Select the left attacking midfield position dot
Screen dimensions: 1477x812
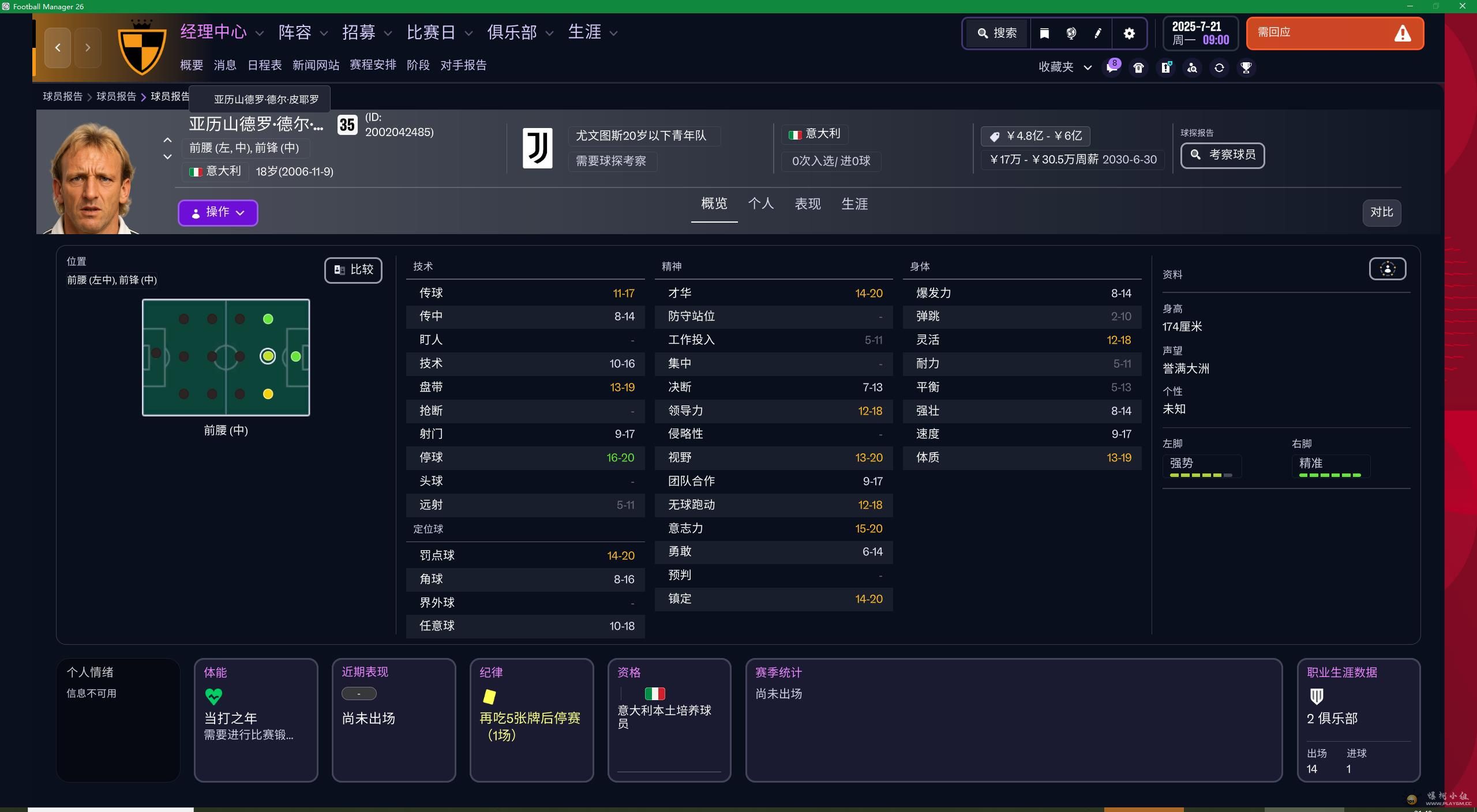[x=268, y=319]
